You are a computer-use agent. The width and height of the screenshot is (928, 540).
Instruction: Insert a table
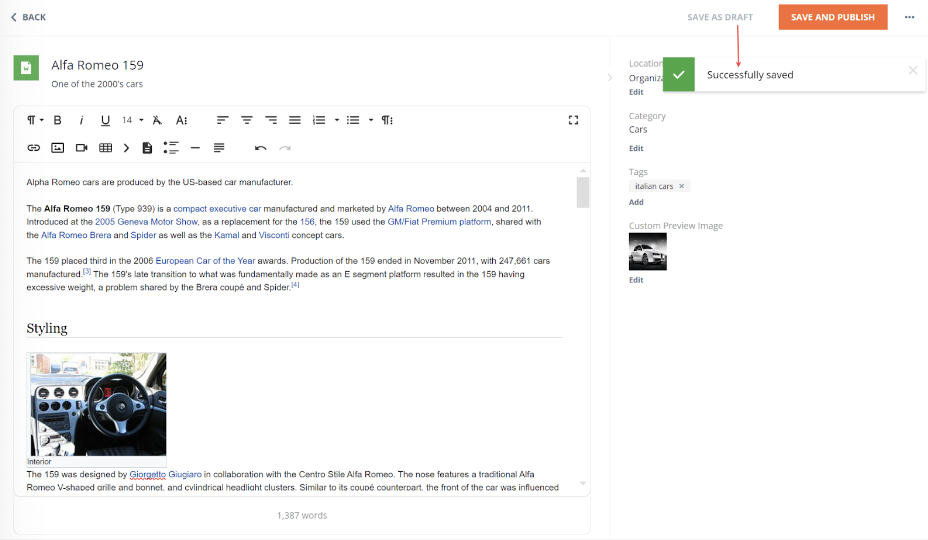pyautogui.click(x=105, y=148)
